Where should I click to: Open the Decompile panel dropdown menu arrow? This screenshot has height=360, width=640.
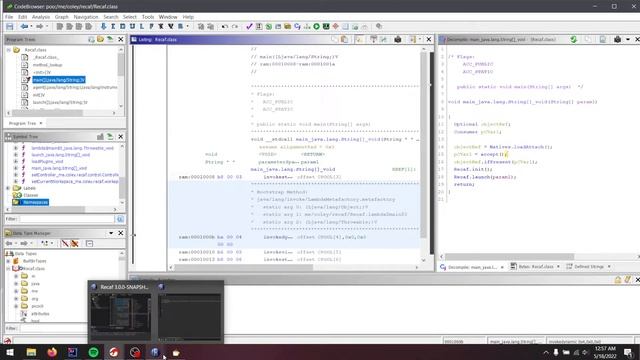click(x=628, y=39)
